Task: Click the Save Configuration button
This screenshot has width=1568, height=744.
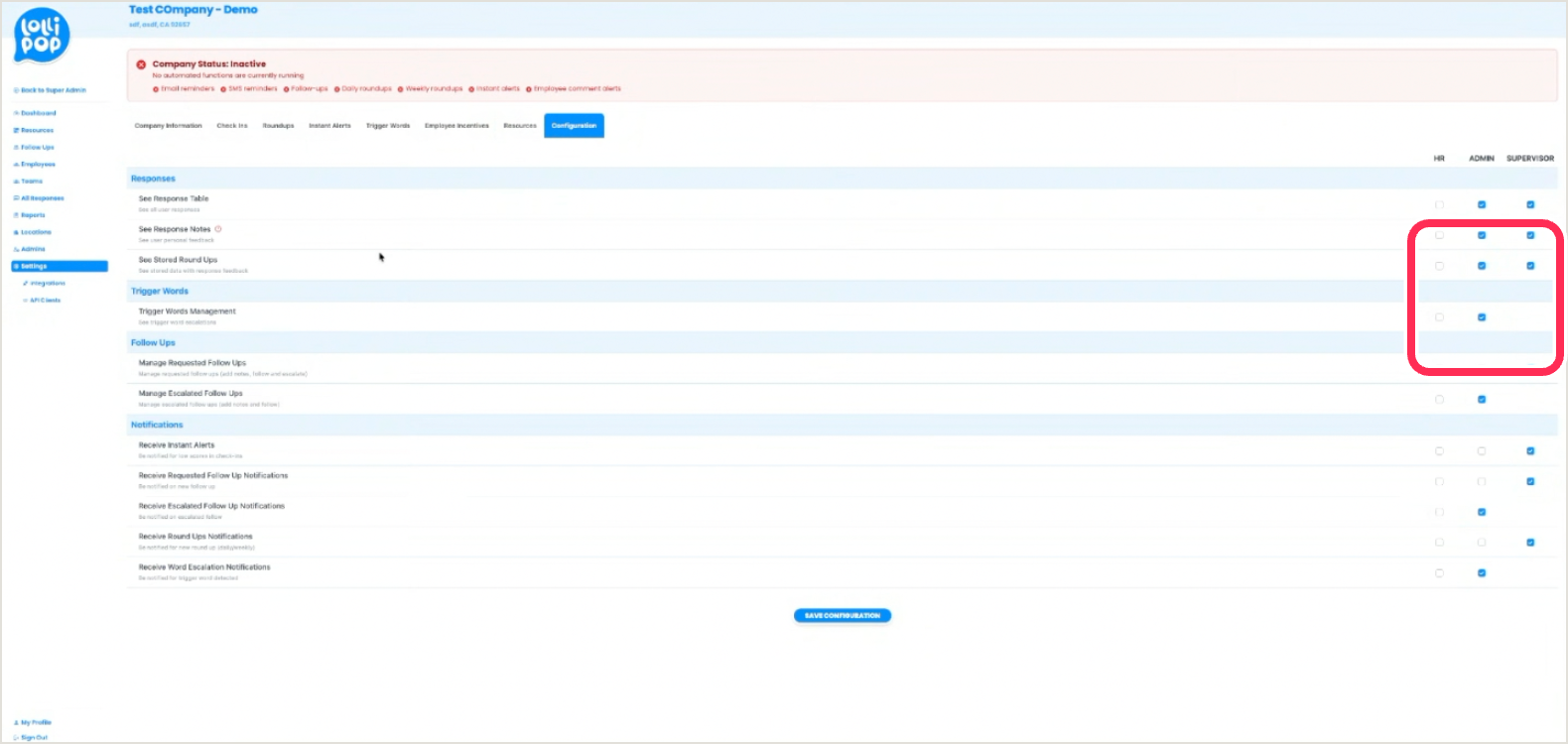Action: [x=843, y=616]
